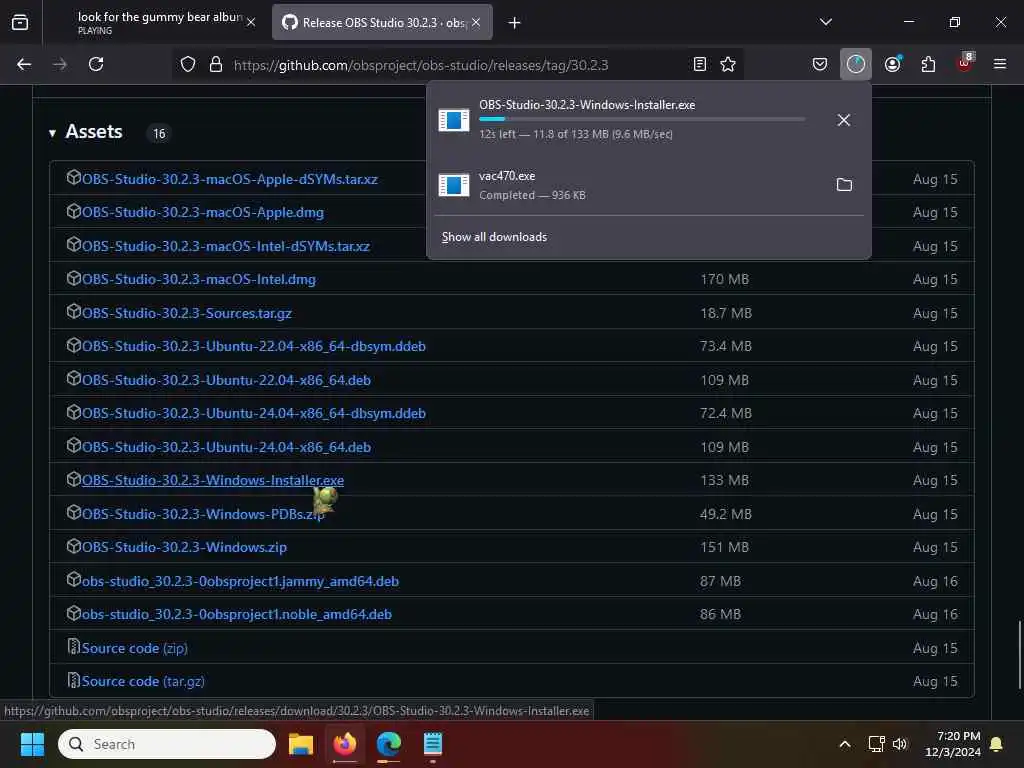Image resolution: width=1024 pixels, height=768 pixels.
Task: Open File Explorer from taskbar
Action: click(x=301, y=744)
